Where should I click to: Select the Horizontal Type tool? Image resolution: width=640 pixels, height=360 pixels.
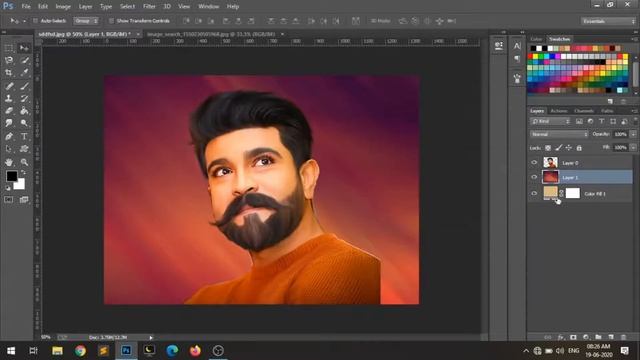coord(24,136)
